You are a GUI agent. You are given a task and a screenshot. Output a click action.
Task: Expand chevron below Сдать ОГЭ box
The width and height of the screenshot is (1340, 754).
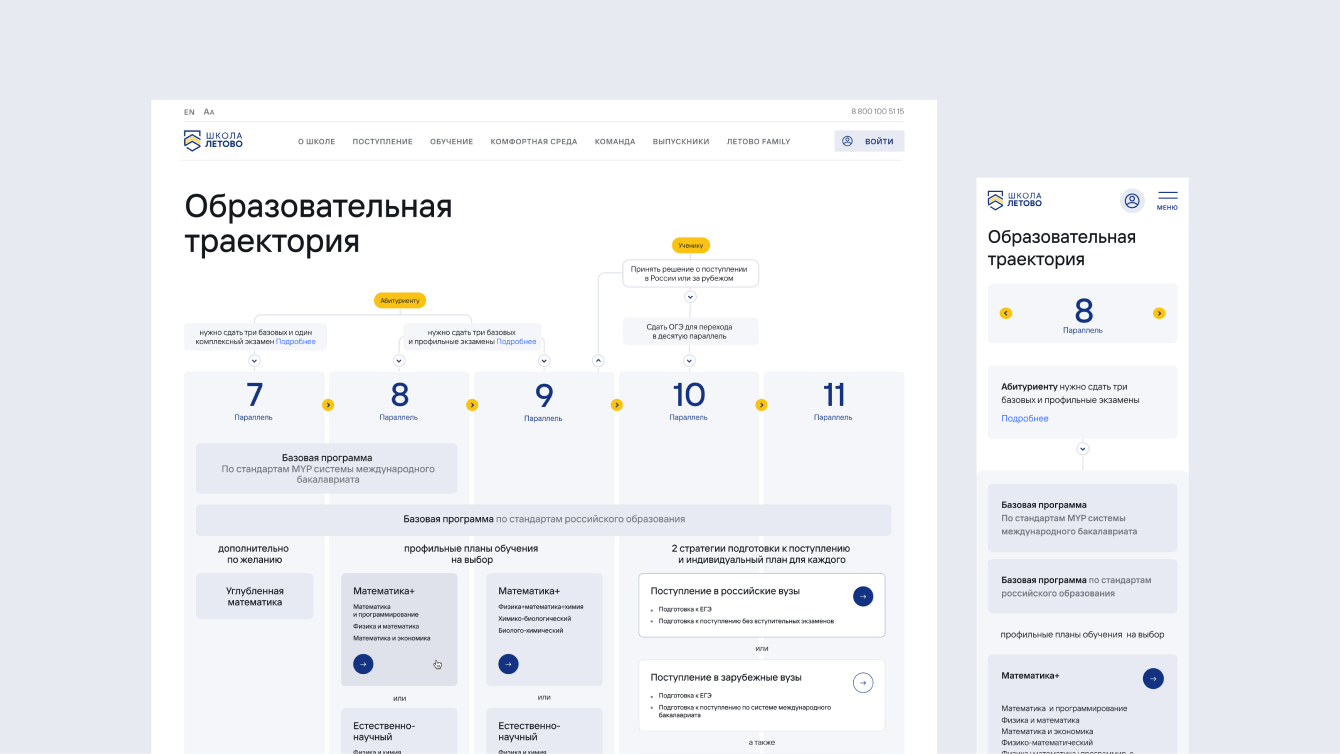click(x=689, y=361)
